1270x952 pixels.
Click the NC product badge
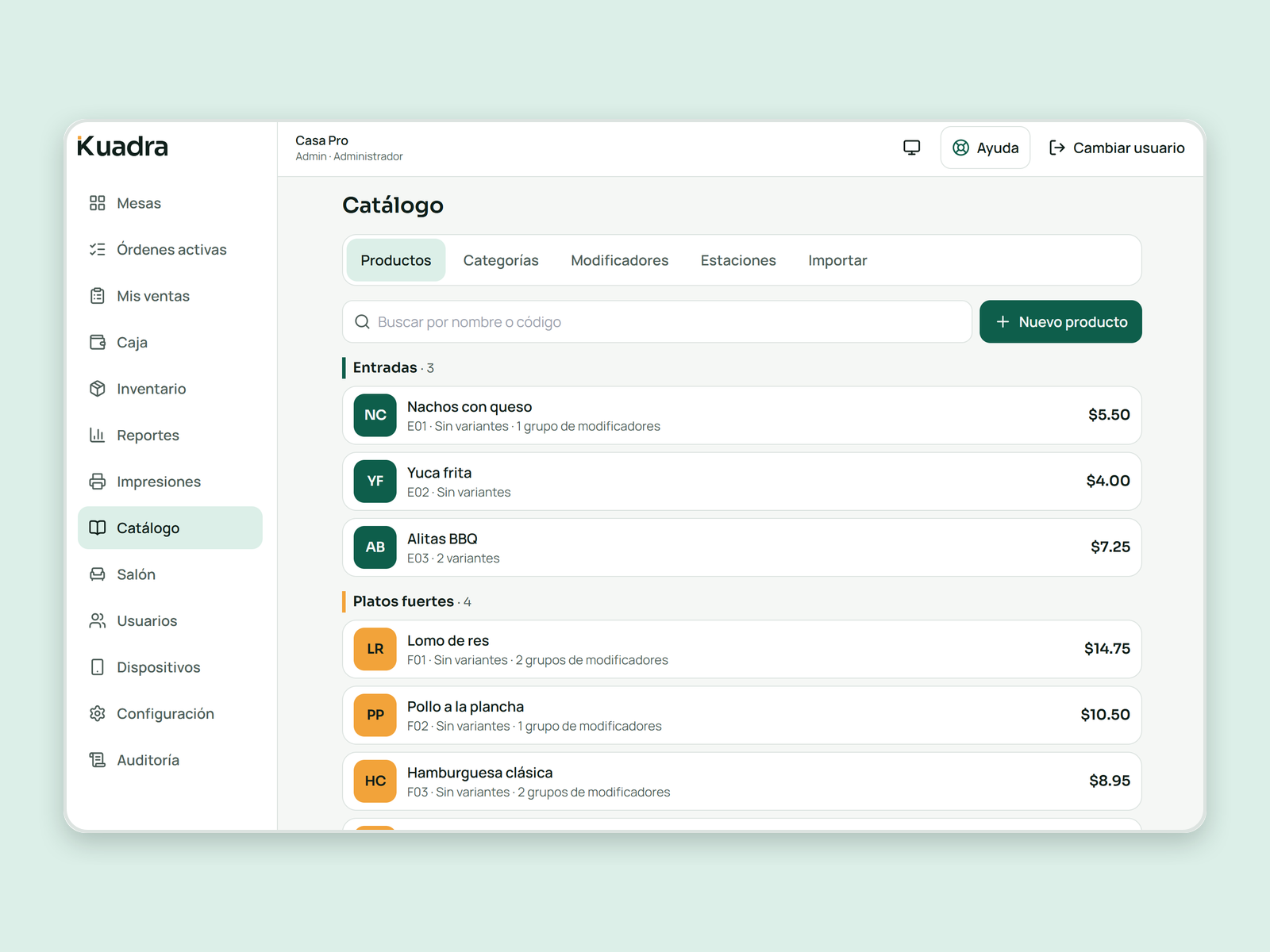click(375, 415)
